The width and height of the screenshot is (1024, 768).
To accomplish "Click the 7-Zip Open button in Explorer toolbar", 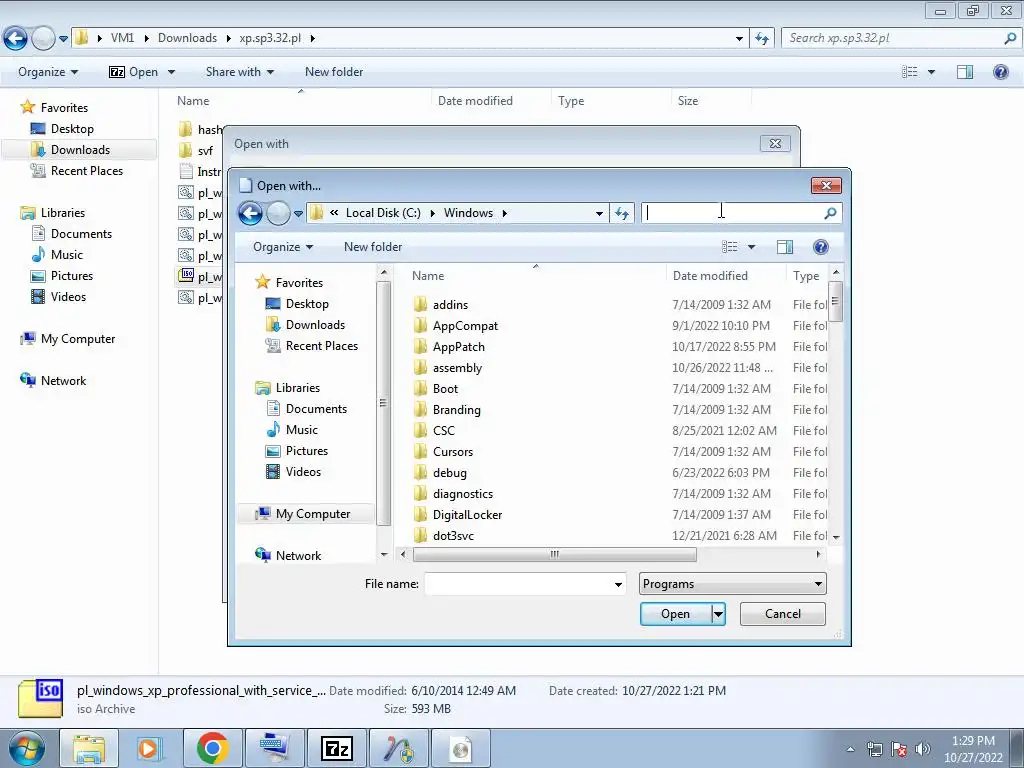I will (134, 72).
